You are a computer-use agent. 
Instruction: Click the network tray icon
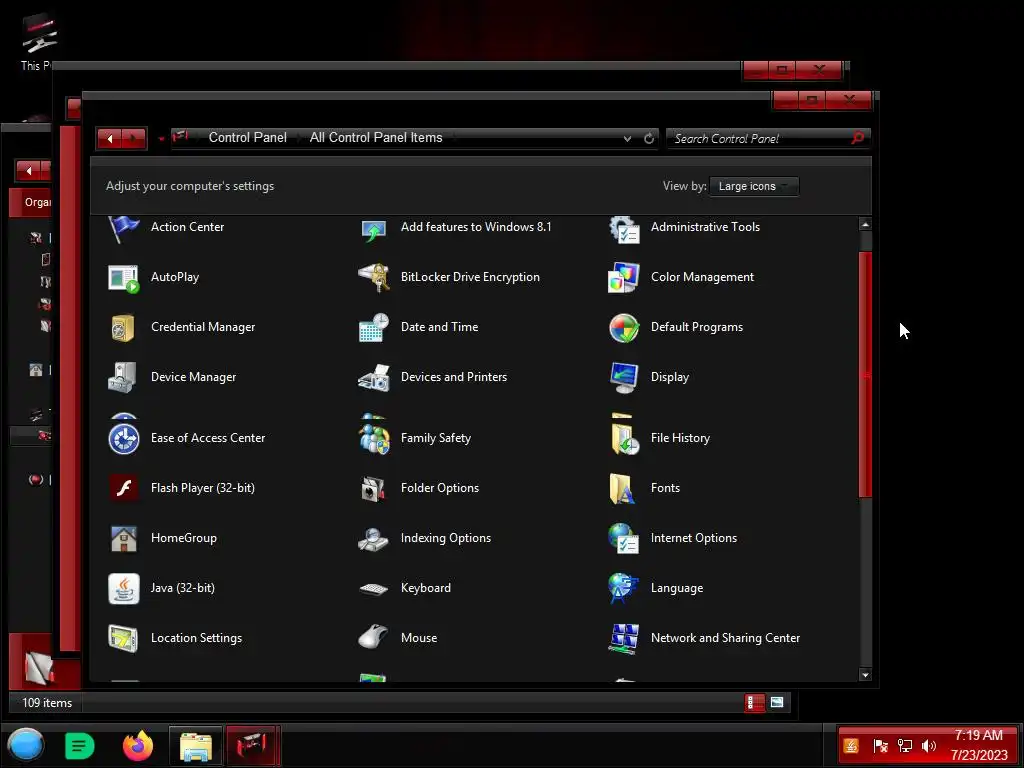905,746
